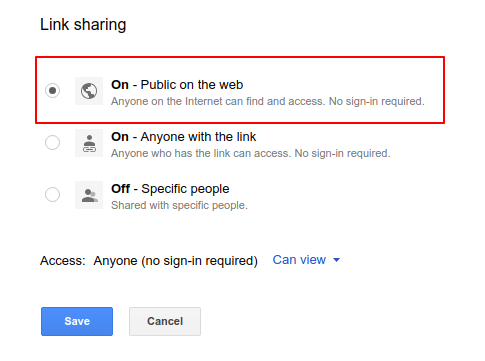The width and height of the screenshot is (485, 361).
Task: Click the 'Access:' label
Action: (63, 261)
